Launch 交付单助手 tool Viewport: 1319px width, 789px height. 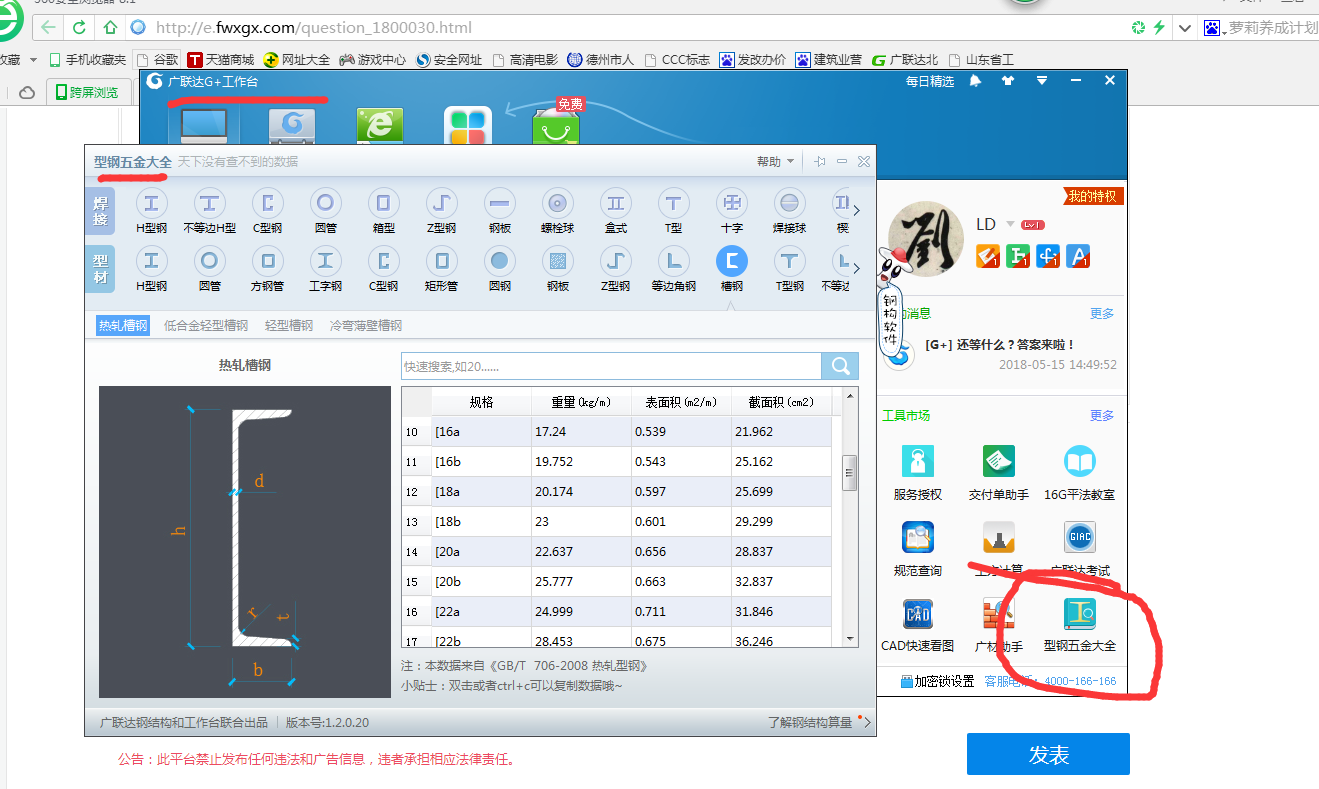tap(999, 462)
